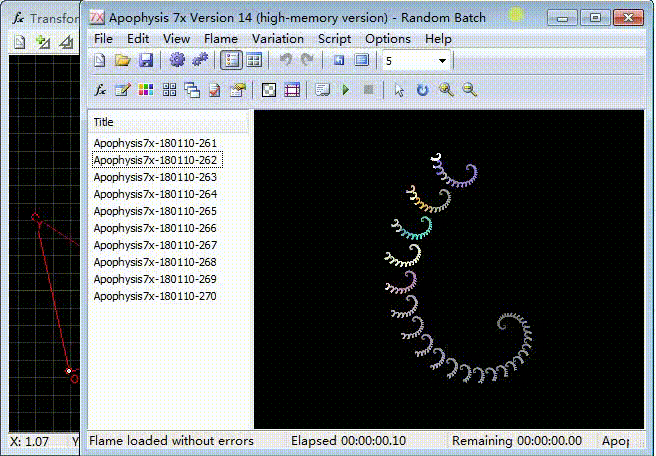Image resolution: width=656 pixels, height=456 pixels.
Task: Select the blue rotate mode tool
Action: coord(423,90)
